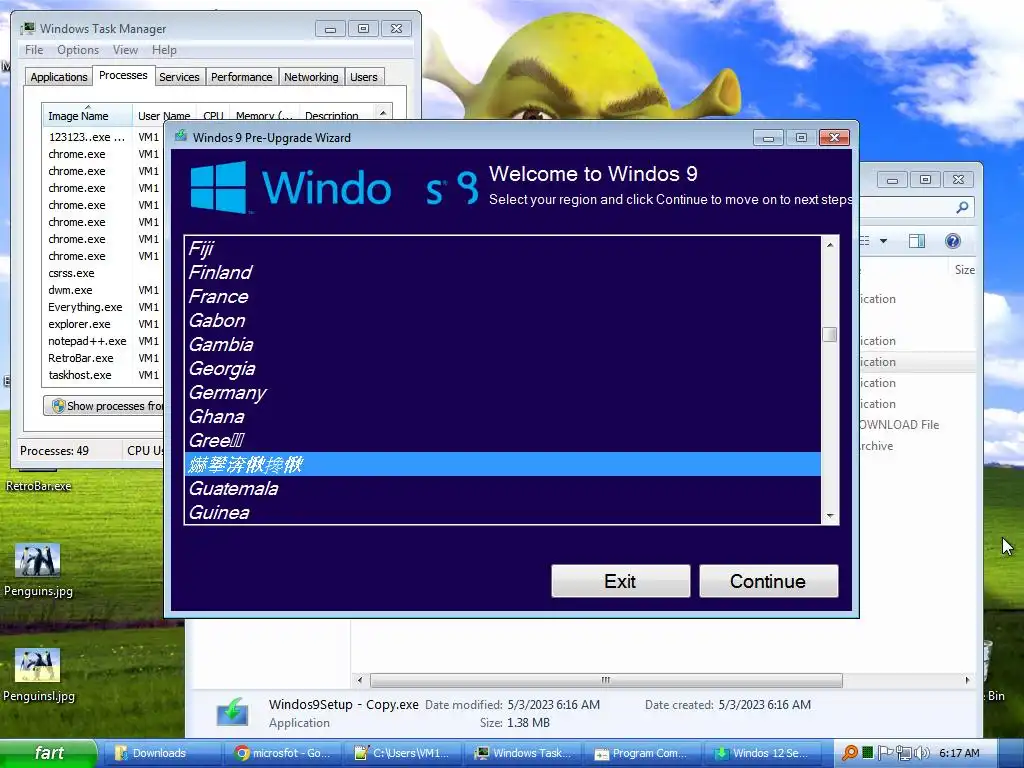Image resolution: width=1024 pixels, height=768 pixels.
Task: Toggle the Explorer preview pane icon
Action: point(917,241)
